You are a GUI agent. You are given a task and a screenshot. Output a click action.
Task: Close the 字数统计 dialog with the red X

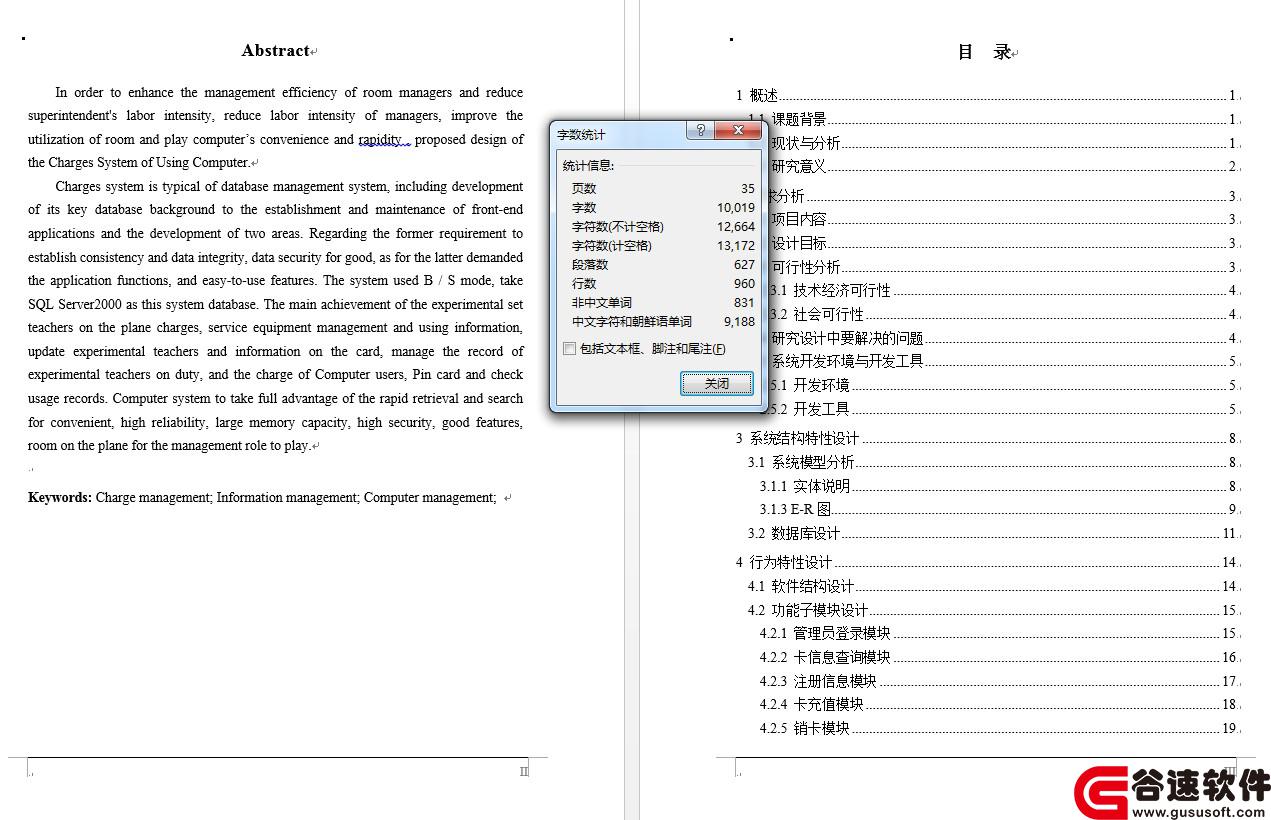pyautogui.click(x=738, y=131)
